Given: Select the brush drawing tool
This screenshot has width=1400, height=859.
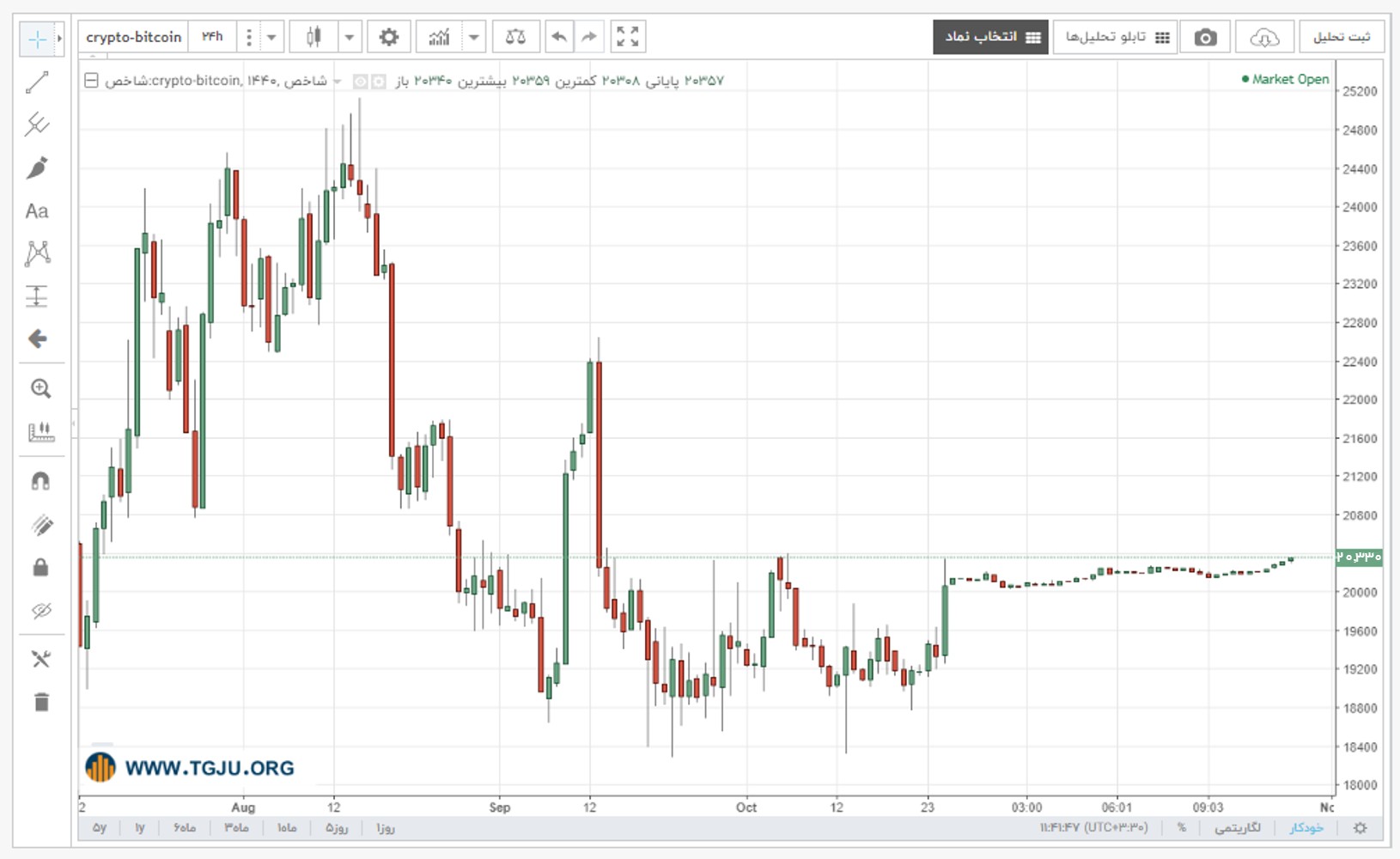Looking at the screenshot, I should click(x=37, y=168).
